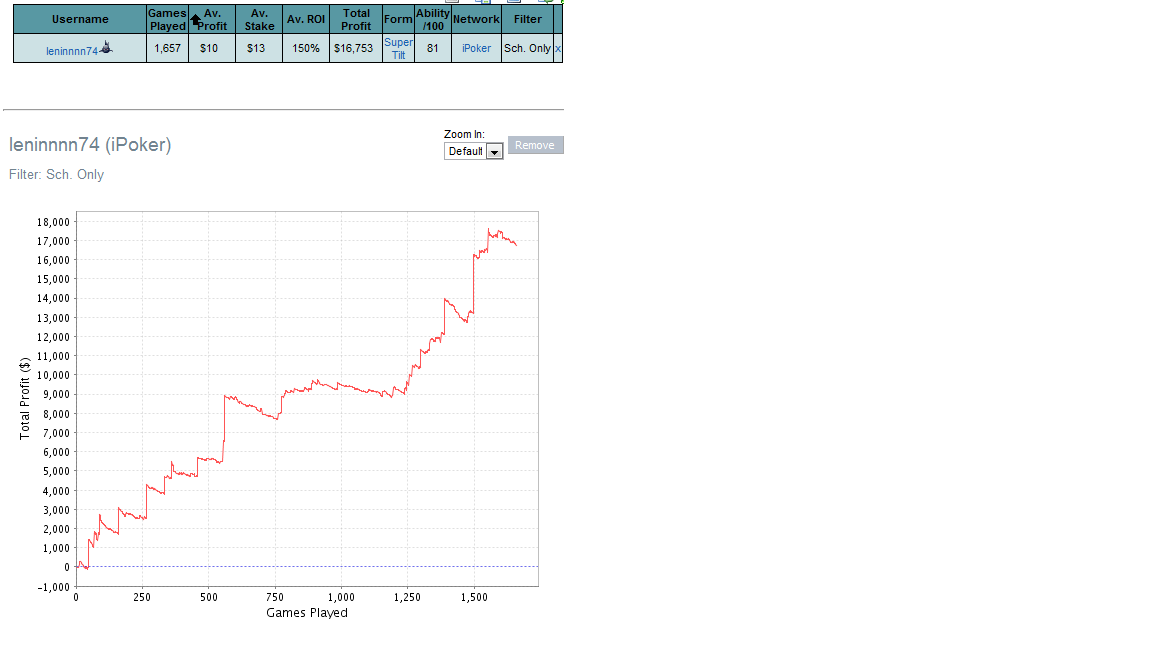The image size is (1152, 648).
Task: Click the leninnnn74 (iPoker) chart heading
Action: click(x=90, y=145)
